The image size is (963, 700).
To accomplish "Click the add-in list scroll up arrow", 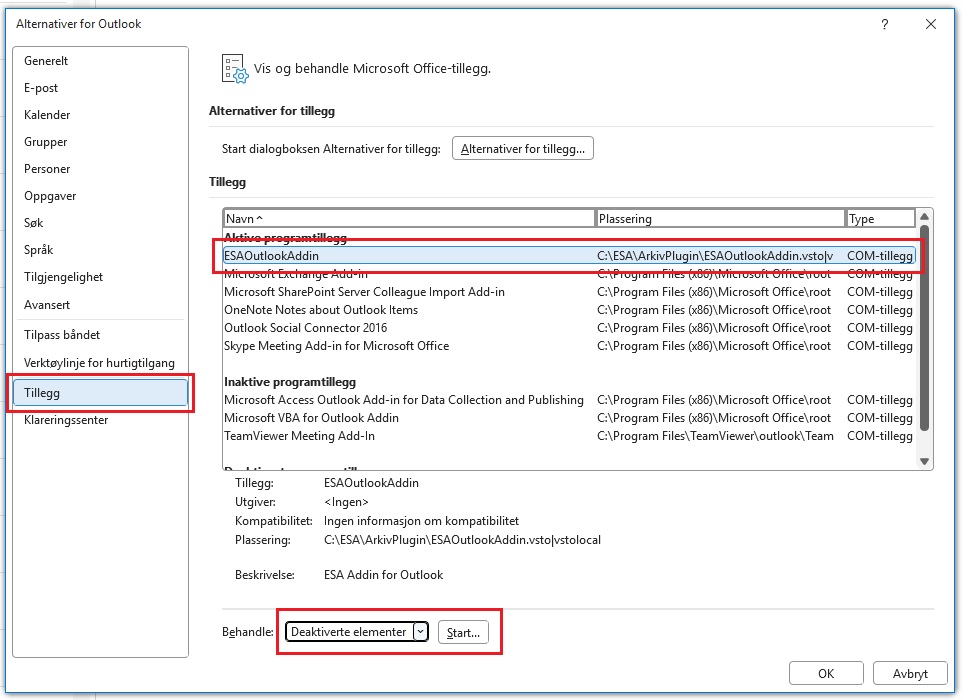I will tap(924, 217).
